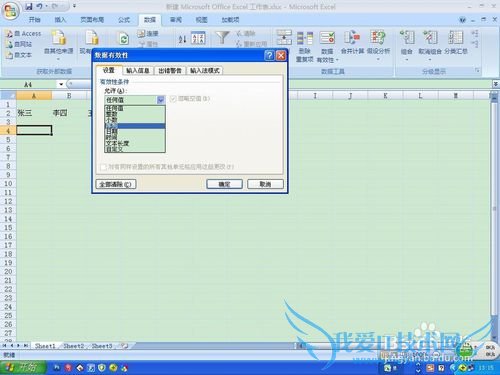This screenshot has width=500, height=375.
Task: Toggle the funnel Filter icon
Action: tap(222, 37)
